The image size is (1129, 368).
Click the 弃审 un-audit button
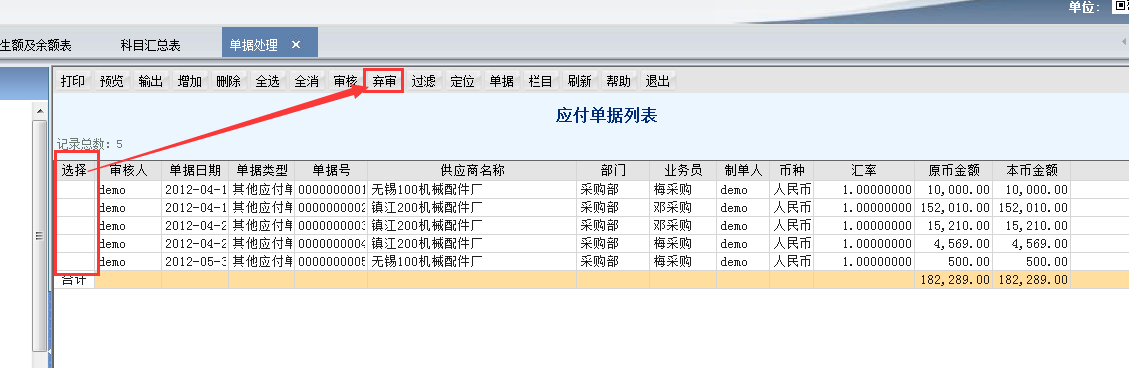point(384,81)
